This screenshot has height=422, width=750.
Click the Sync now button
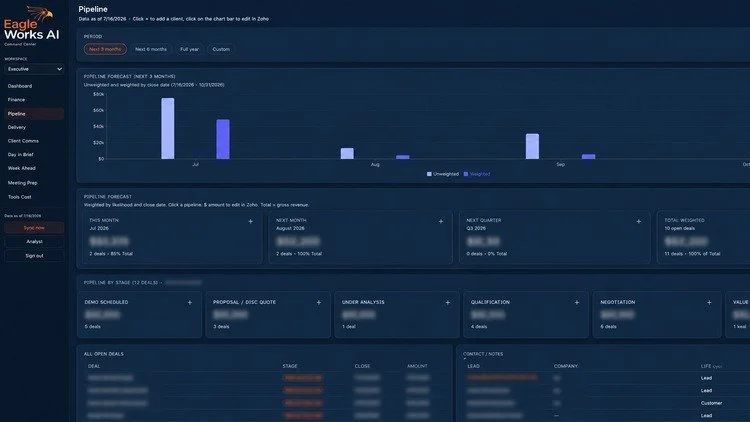[x=34, y=228]
